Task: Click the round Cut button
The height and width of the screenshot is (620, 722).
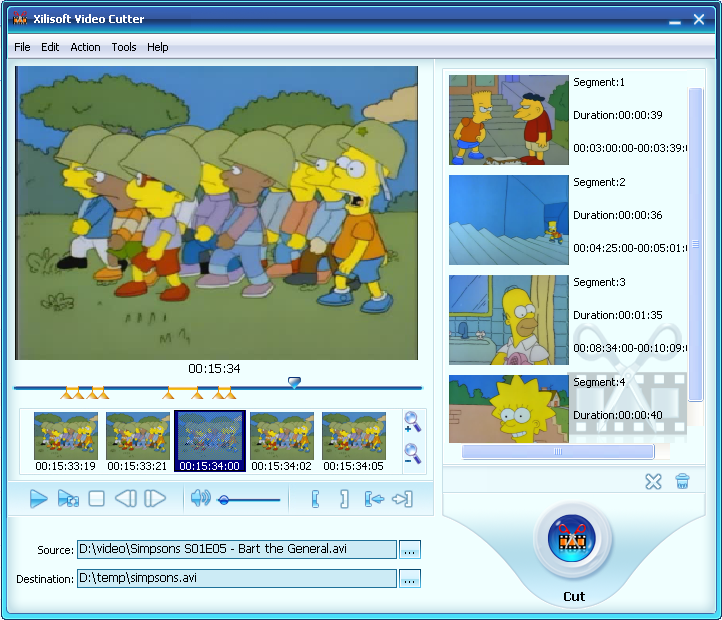Action: (x=572, y=538)
